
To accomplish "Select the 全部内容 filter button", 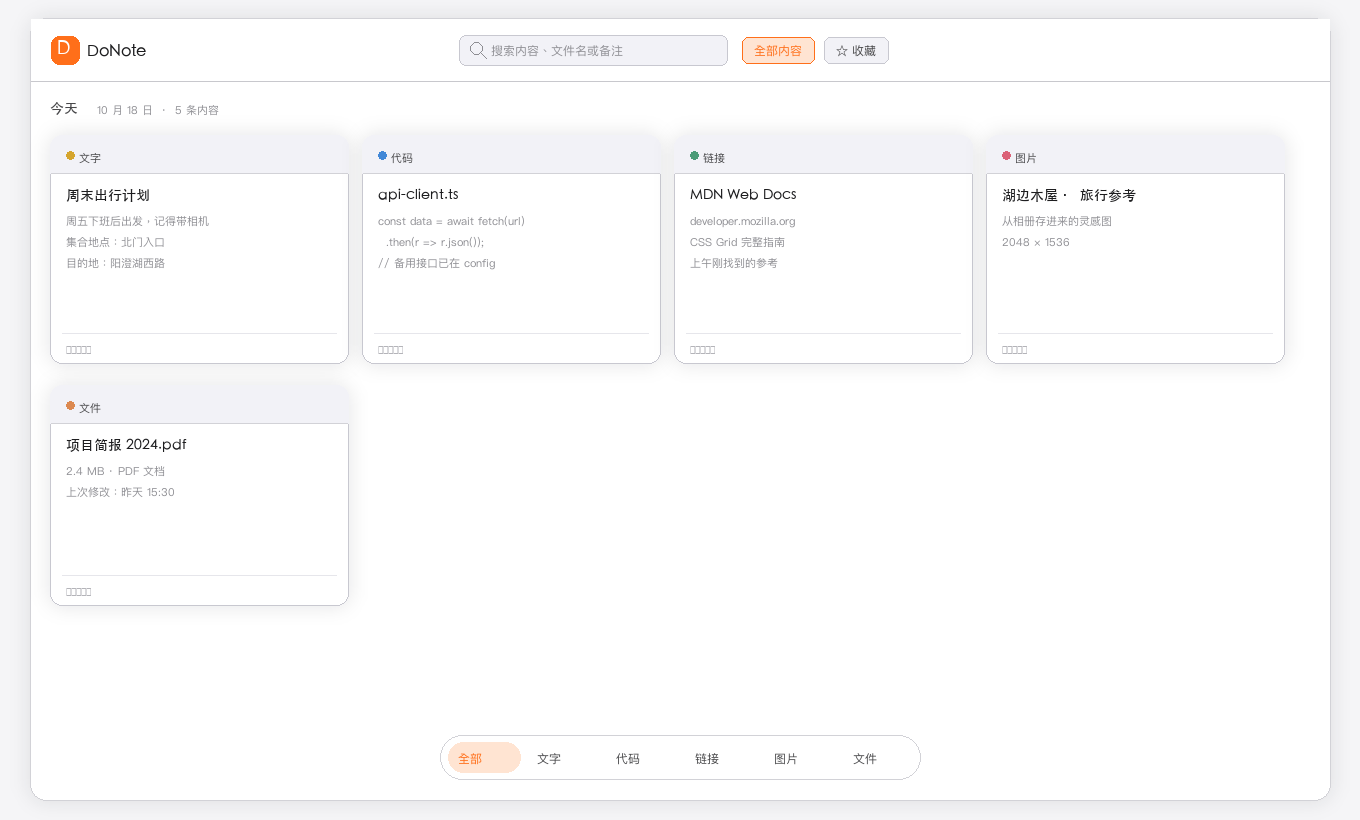I will pos(778,50).
